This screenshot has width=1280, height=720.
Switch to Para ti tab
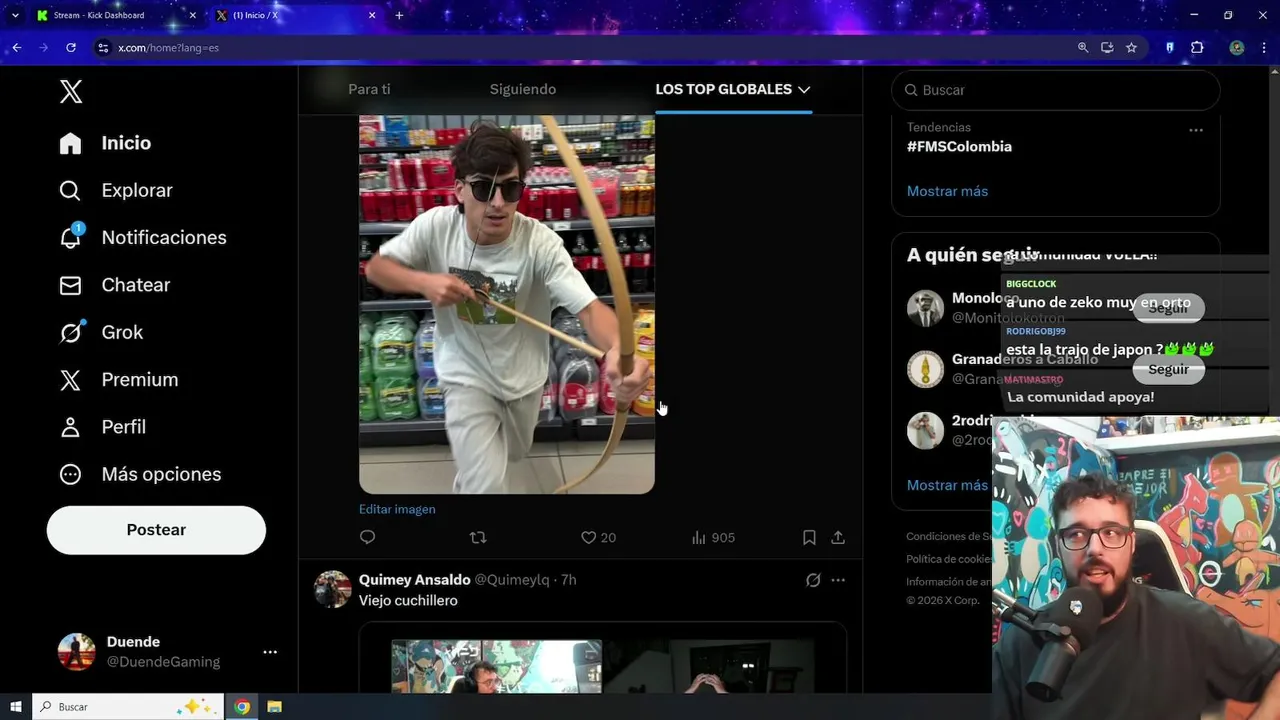[369, 89]
